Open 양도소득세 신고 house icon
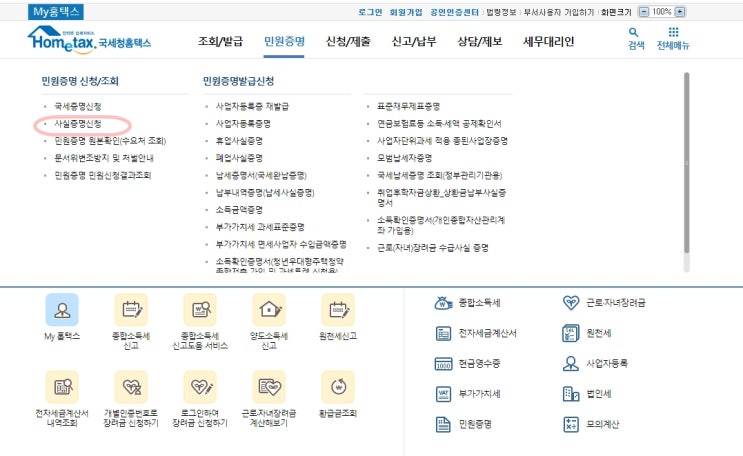This screenshot has width=743, height=456. [x=269, y=310]
